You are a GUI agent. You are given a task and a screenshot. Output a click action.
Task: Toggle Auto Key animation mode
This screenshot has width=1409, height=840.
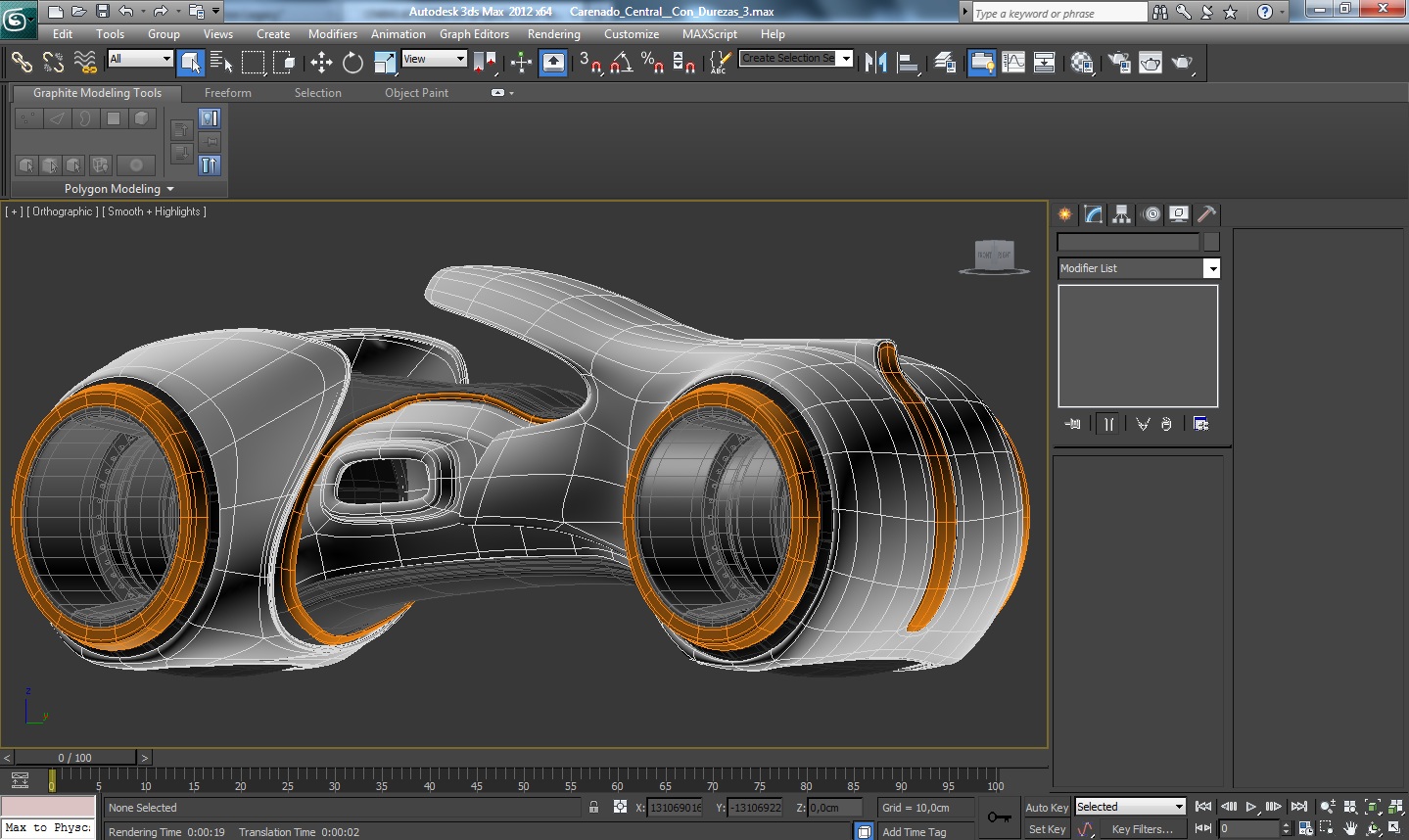click(1046, 808)
